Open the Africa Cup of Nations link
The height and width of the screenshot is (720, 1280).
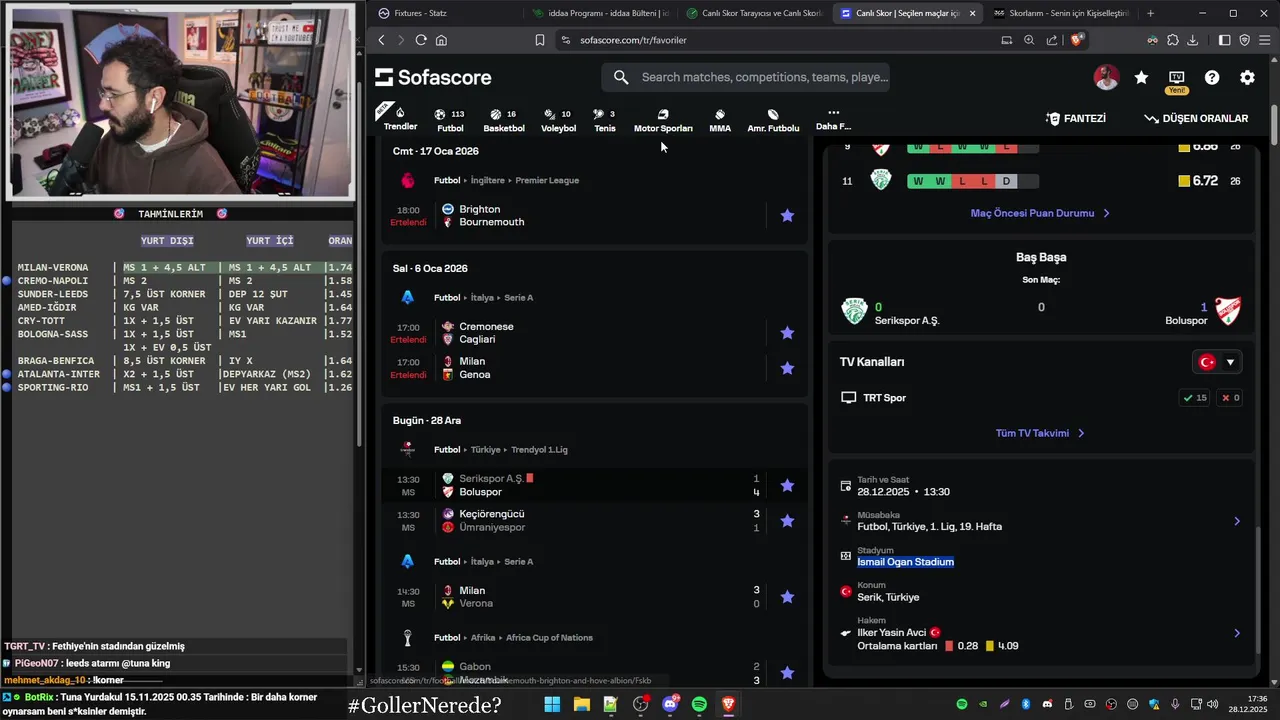(x=549, y=638)
